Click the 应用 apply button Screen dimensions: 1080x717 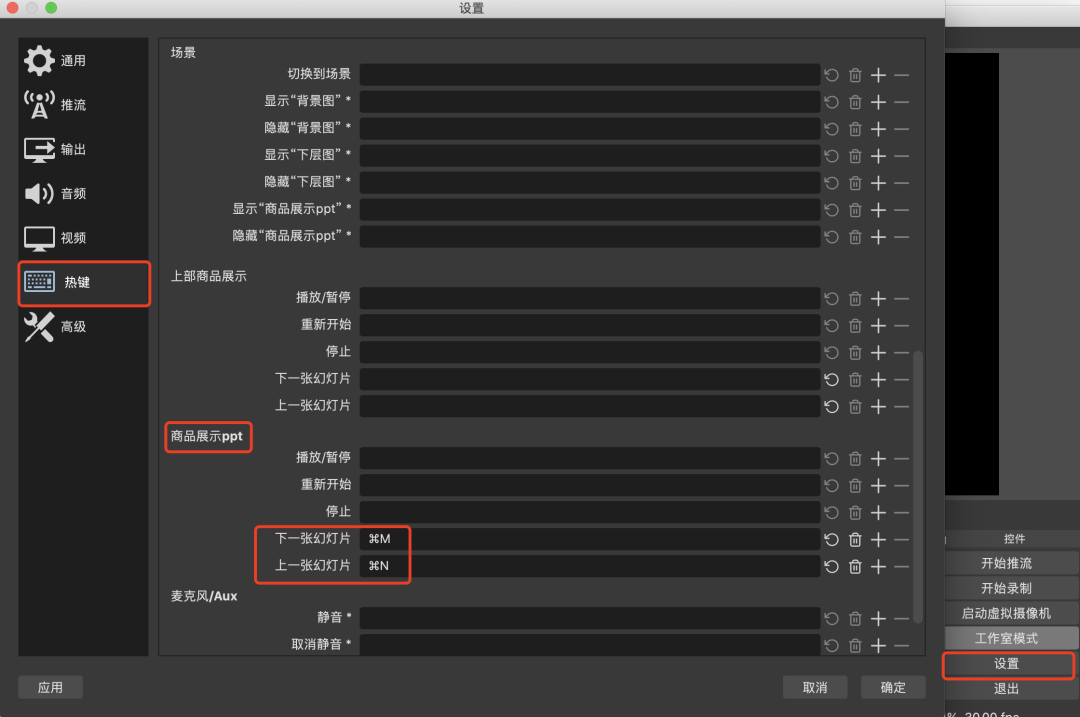click(x=50, y=687)
